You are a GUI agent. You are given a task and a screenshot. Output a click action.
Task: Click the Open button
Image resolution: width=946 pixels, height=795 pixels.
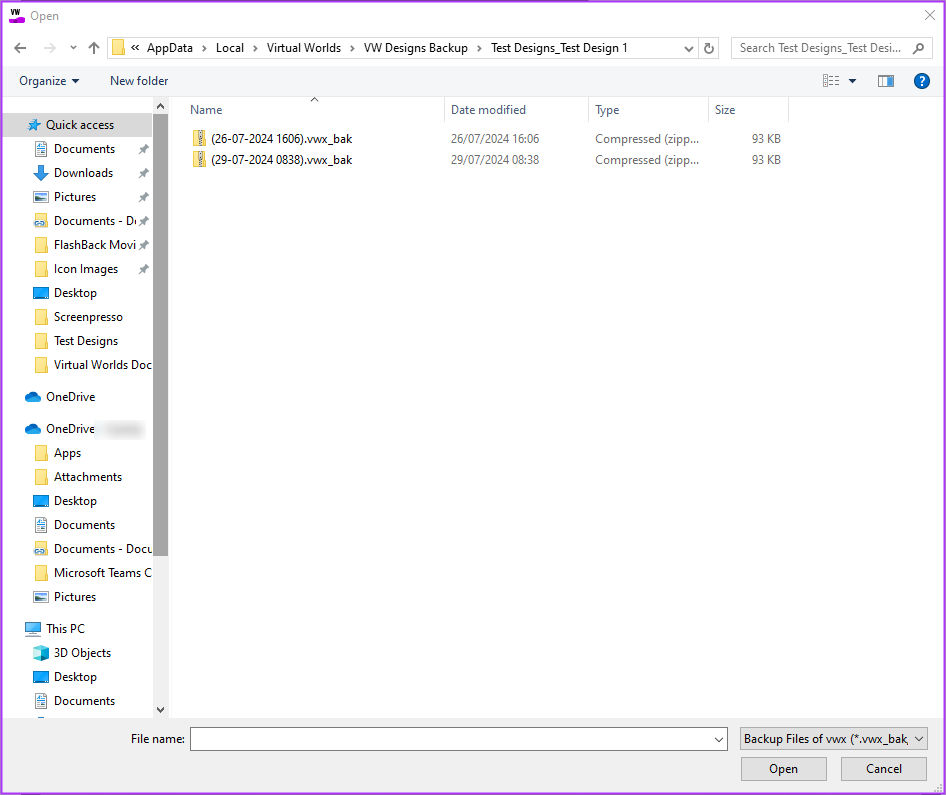783,769
